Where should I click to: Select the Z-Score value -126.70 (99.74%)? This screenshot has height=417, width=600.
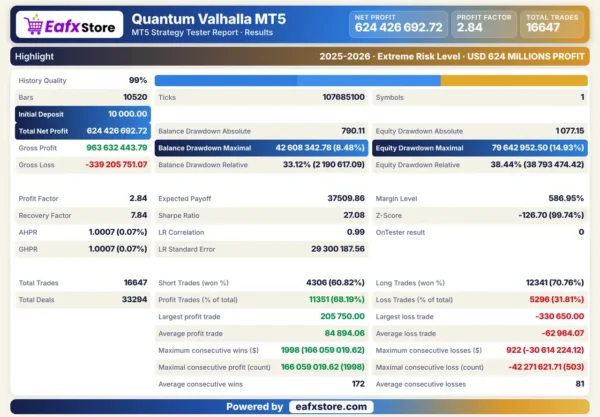(x=551, y=215)
